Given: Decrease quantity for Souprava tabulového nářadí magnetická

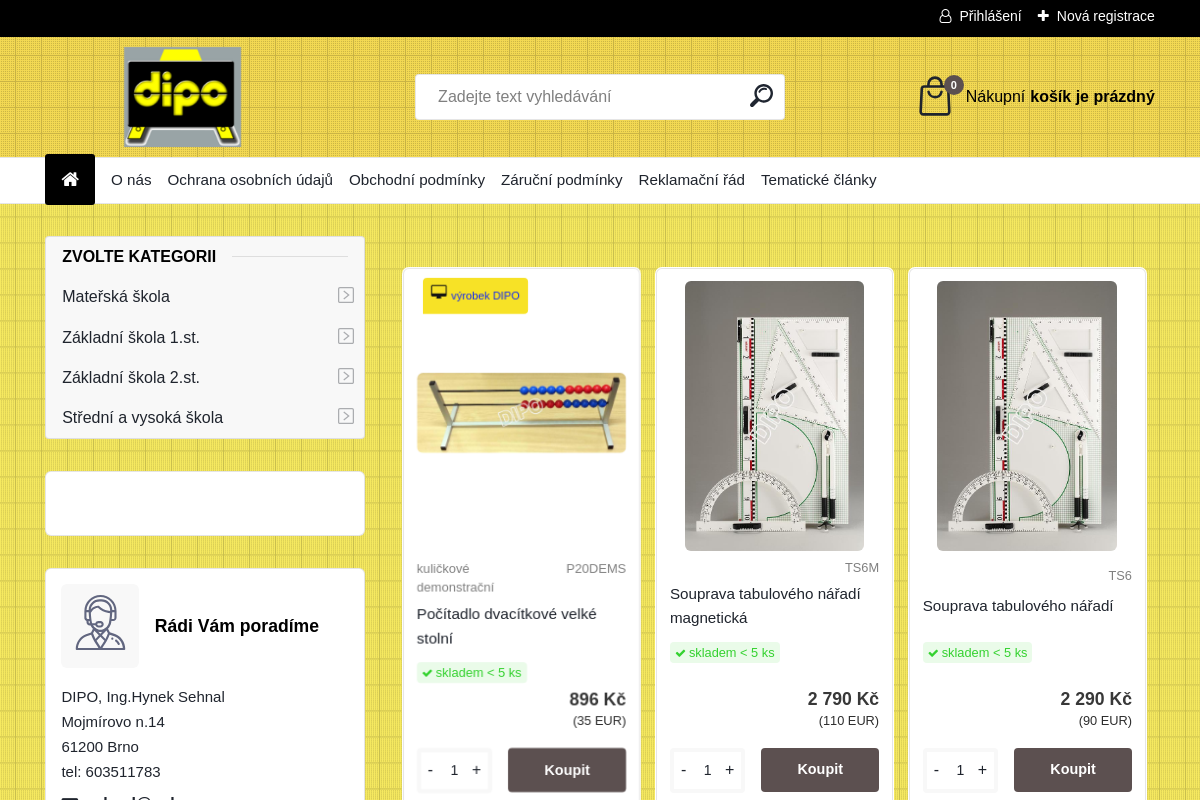Looking at the screenshot, I should [x=684, y=770].
